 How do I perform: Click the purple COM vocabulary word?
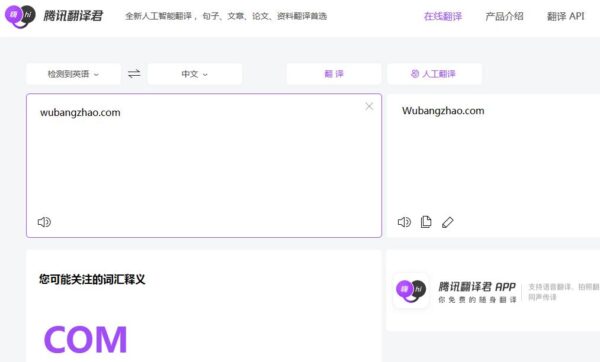(x=85, y=339)
